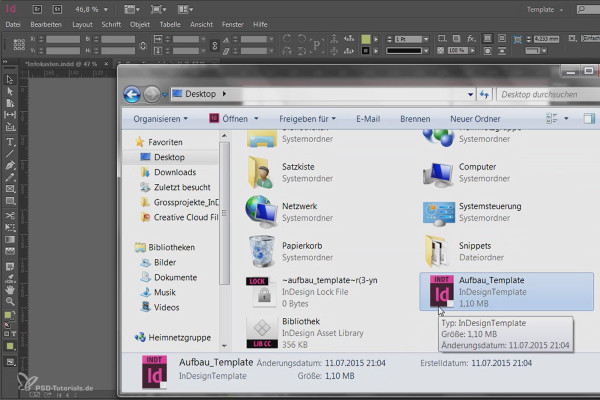Select the Eyedropper tool
This screenshot has width=600, height=400.
point(10,278)
